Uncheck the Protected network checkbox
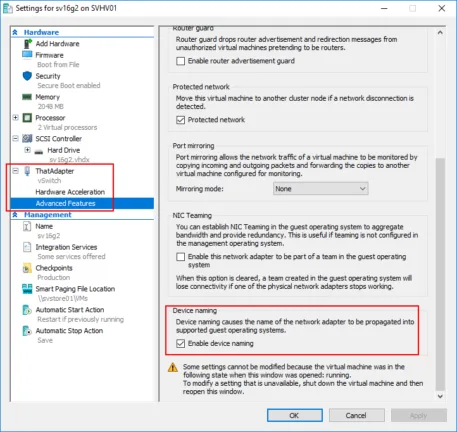Image resolution: width=457 pixels, height=432 pixels. pyautogui.click(x=180, y=120)
